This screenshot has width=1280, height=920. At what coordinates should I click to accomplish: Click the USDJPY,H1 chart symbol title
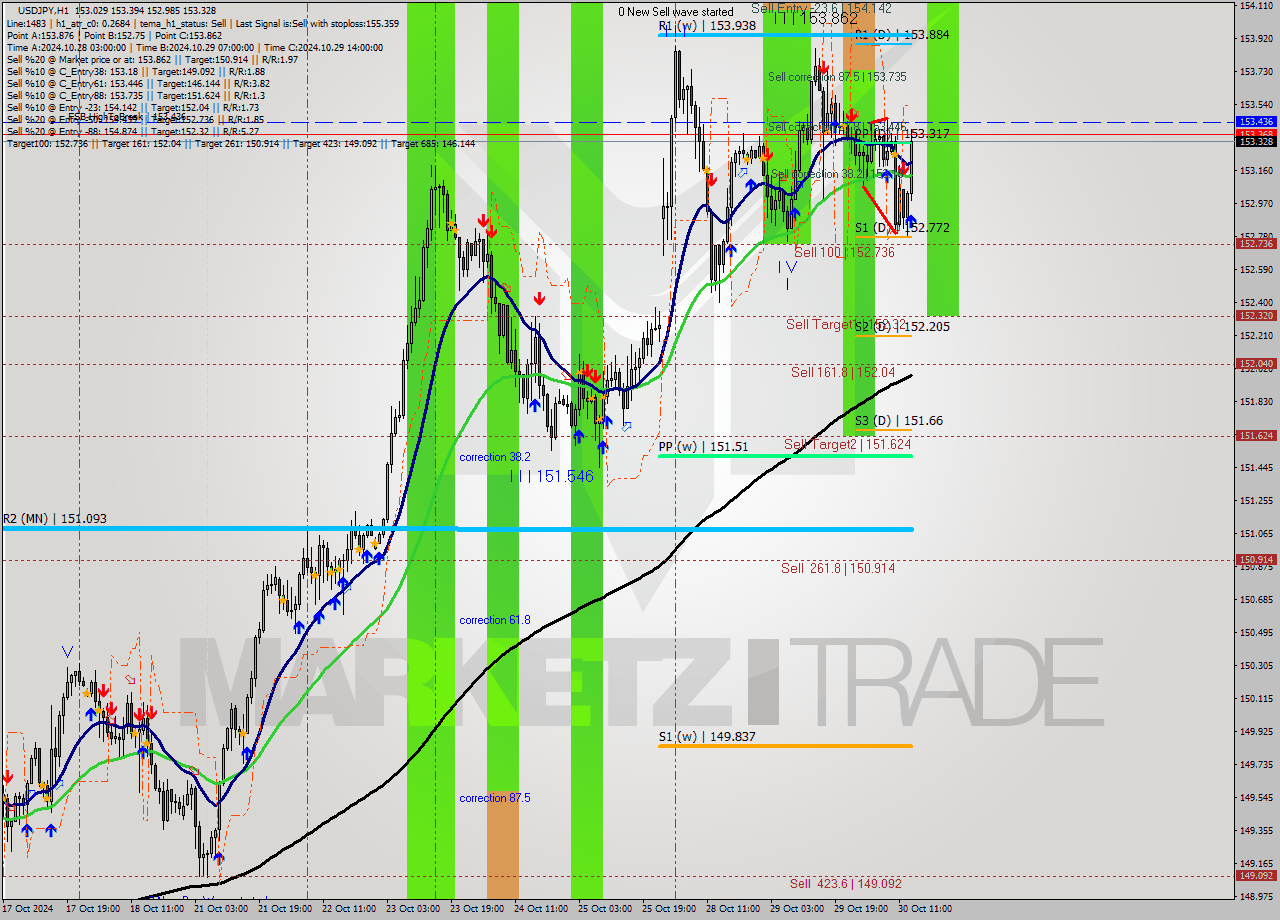pyautogui.click(x=44, y=10)
